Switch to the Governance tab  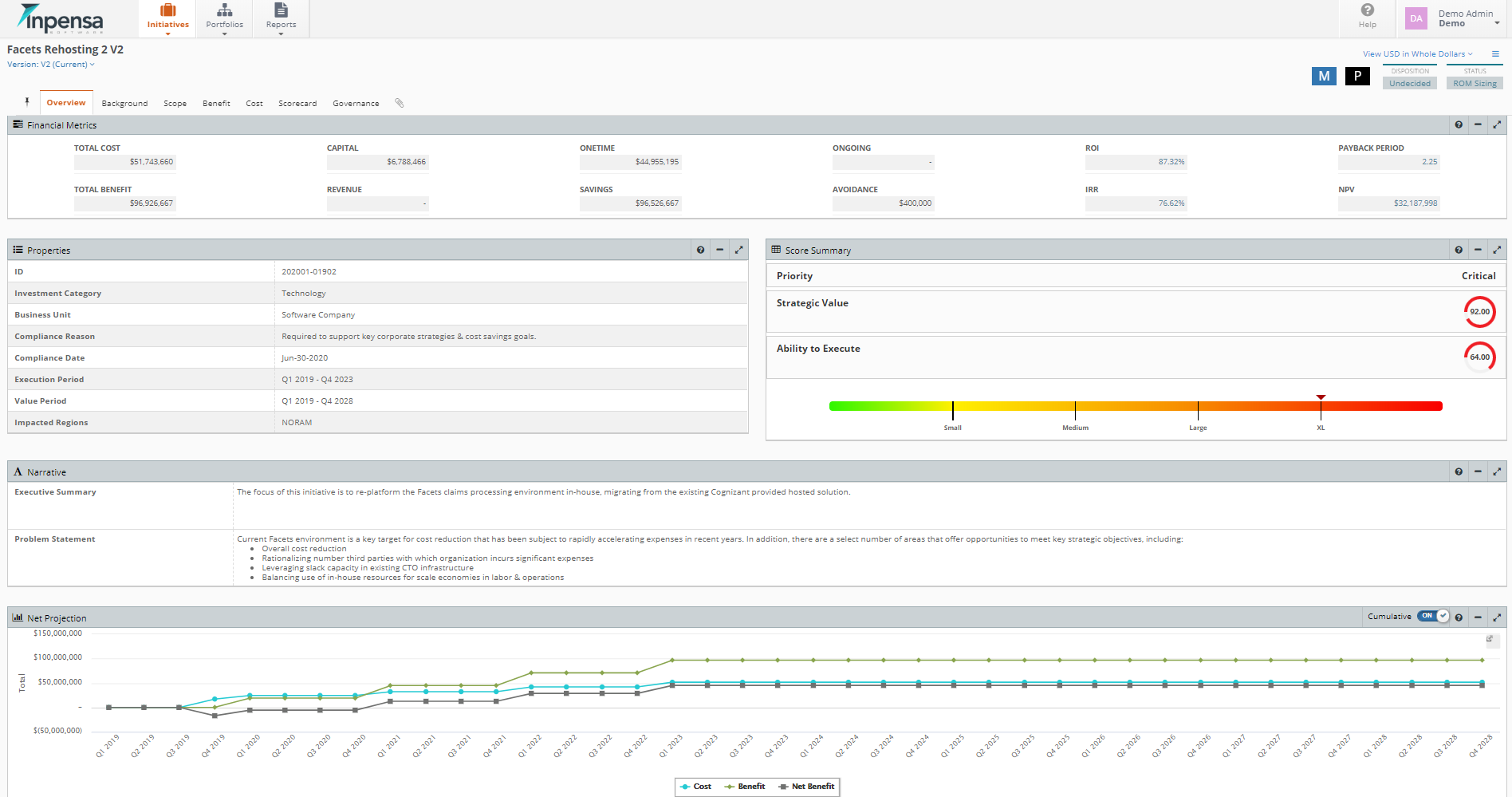click(x=356, y=104)
